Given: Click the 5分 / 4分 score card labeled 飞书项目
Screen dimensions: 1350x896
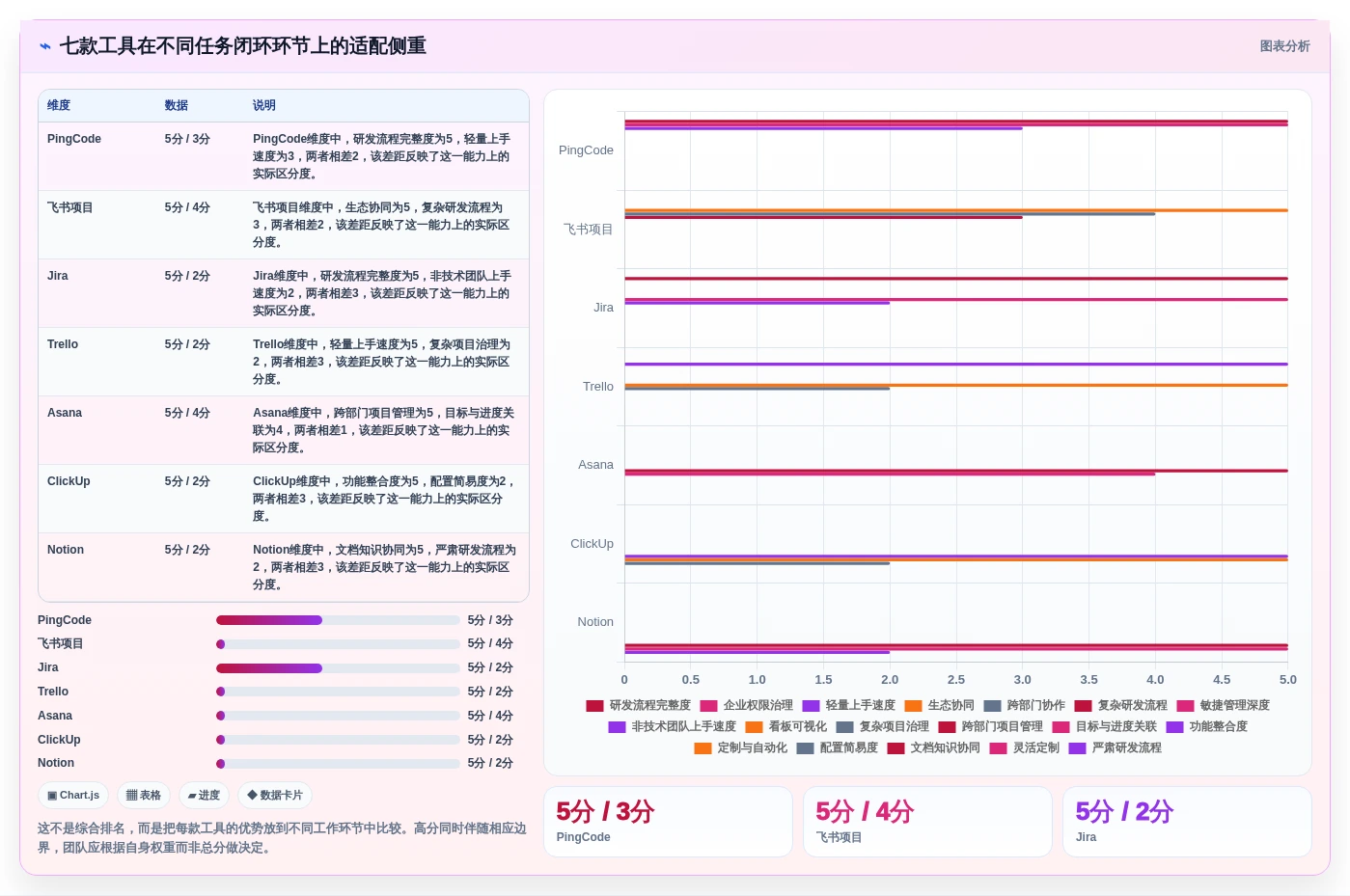Looking at the screenshot, I should pyautogui.click(x=927, y=822).
